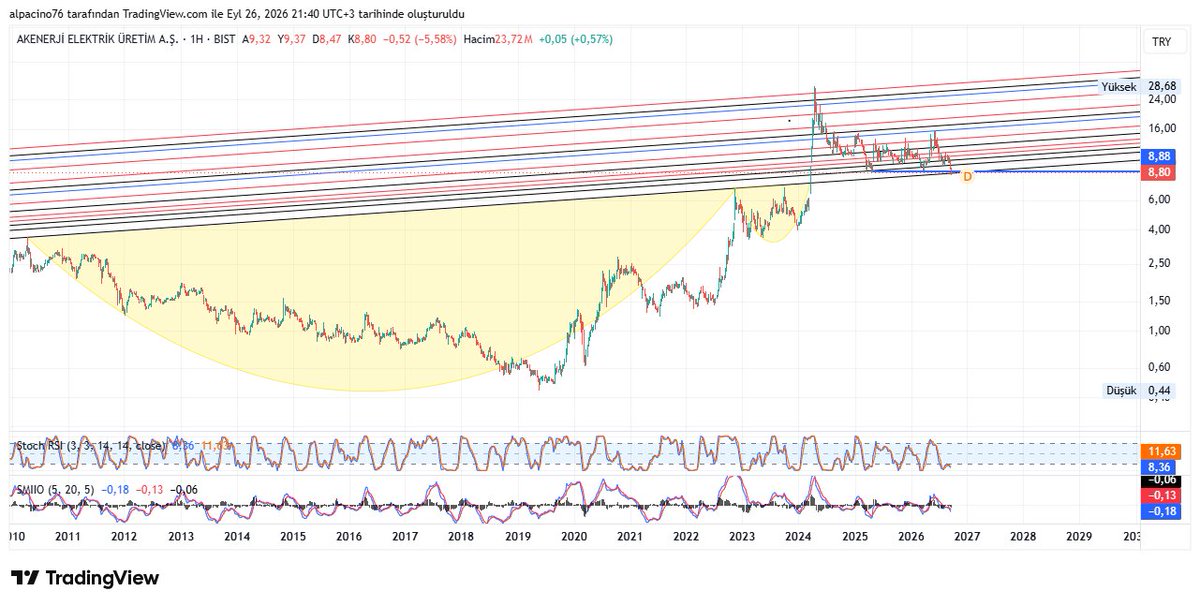Click the 2026 year label on time axis
Screen dimensions: 1200x606
911,537
